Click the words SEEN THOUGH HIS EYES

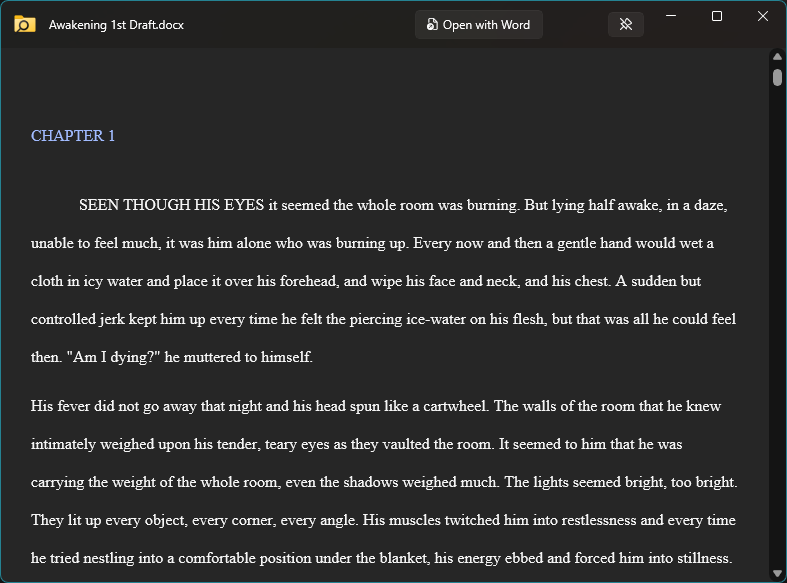pos(172,206)
